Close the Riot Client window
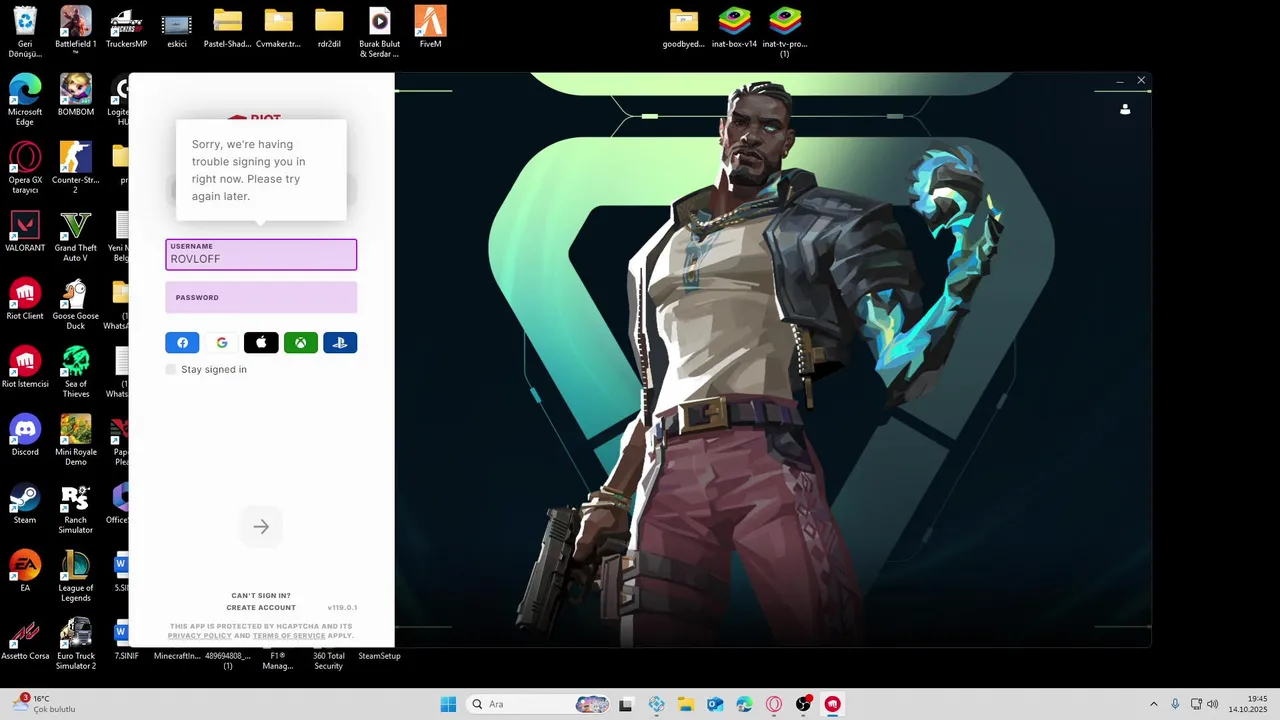 (1141, 80)
